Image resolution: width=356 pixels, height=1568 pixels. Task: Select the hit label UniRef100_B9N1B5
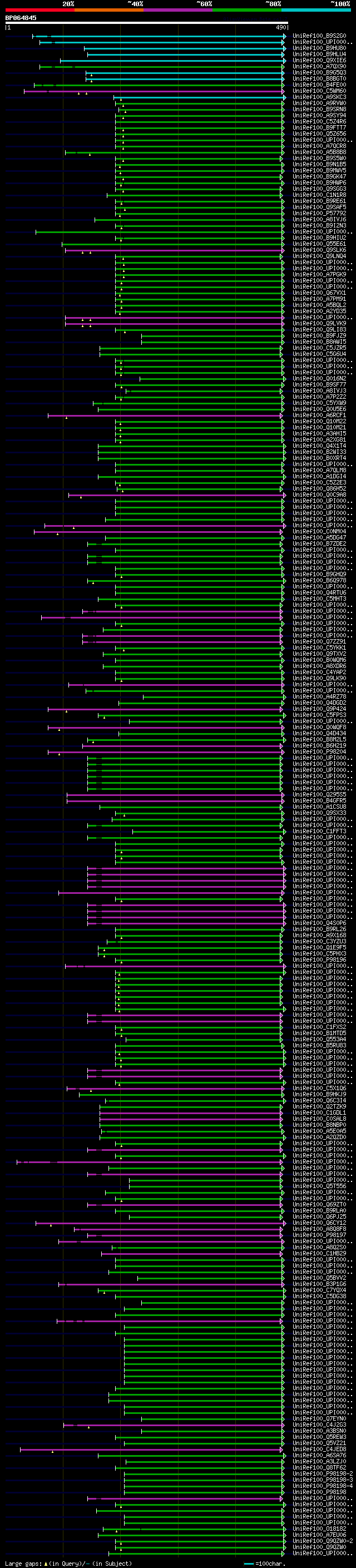319,164
